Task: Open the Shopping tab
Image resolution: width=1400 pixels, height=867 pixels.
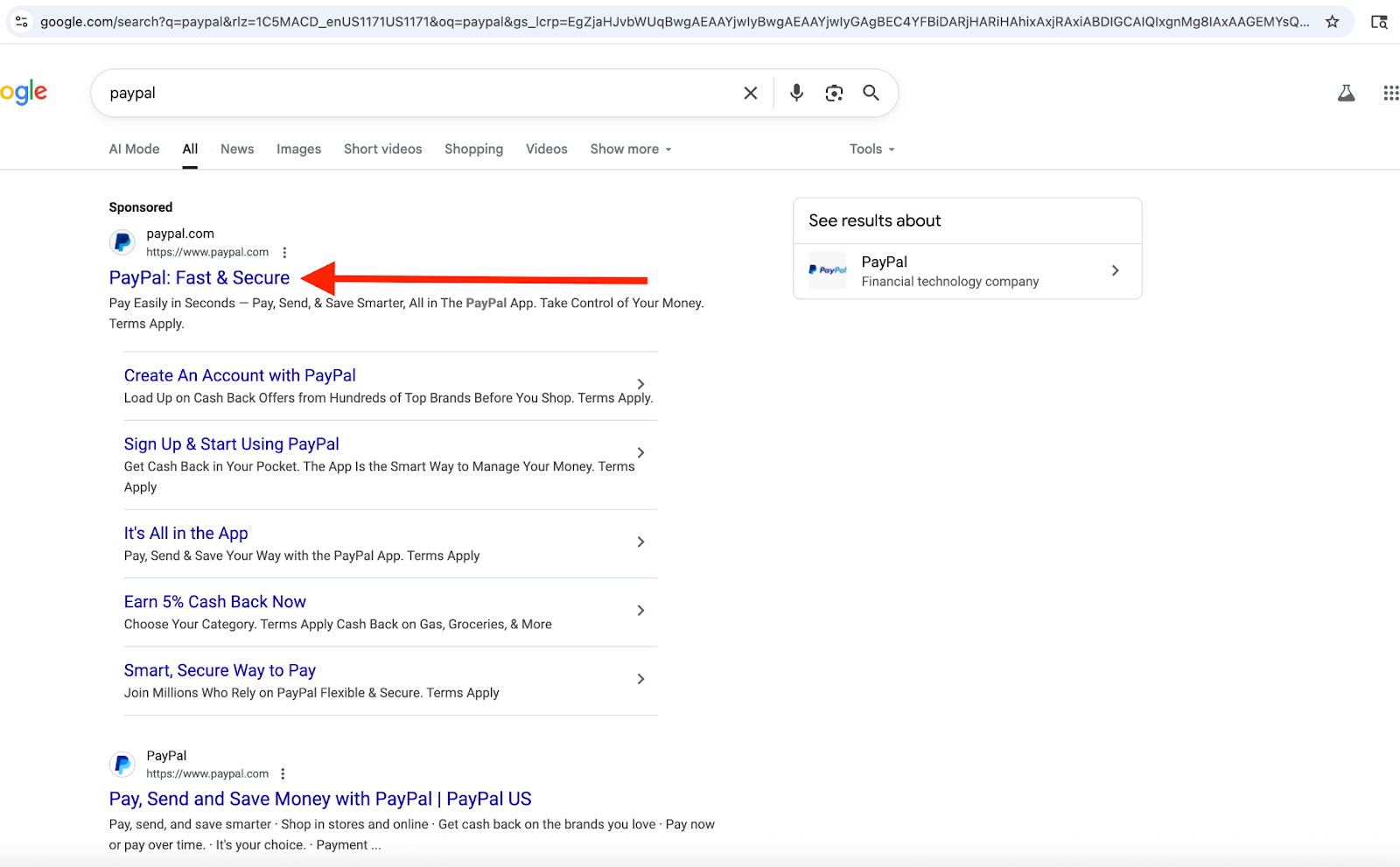Action: 473,149
